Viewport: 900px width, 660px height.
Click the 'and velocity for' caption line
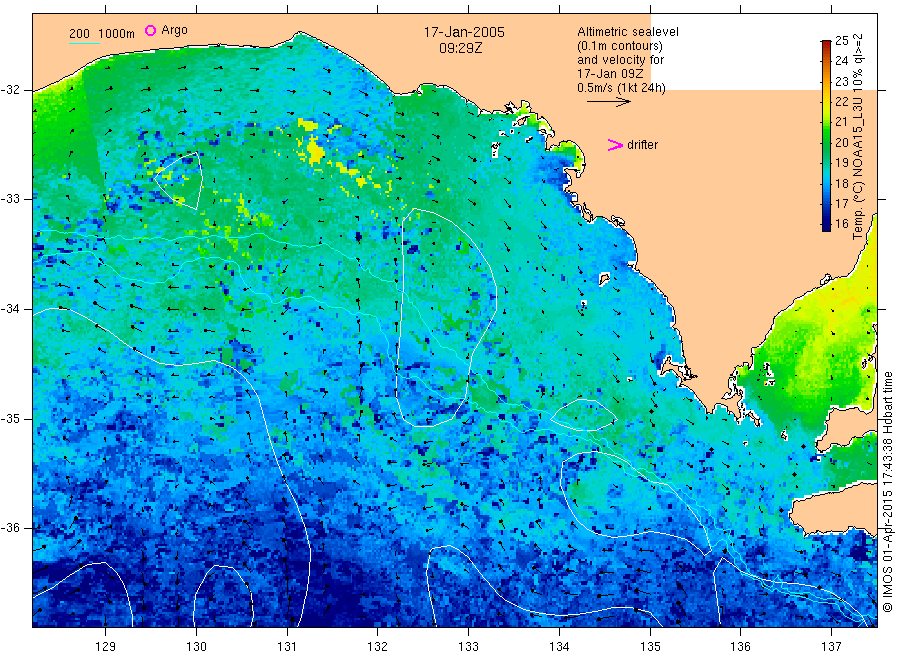click(x=620, y=60)
